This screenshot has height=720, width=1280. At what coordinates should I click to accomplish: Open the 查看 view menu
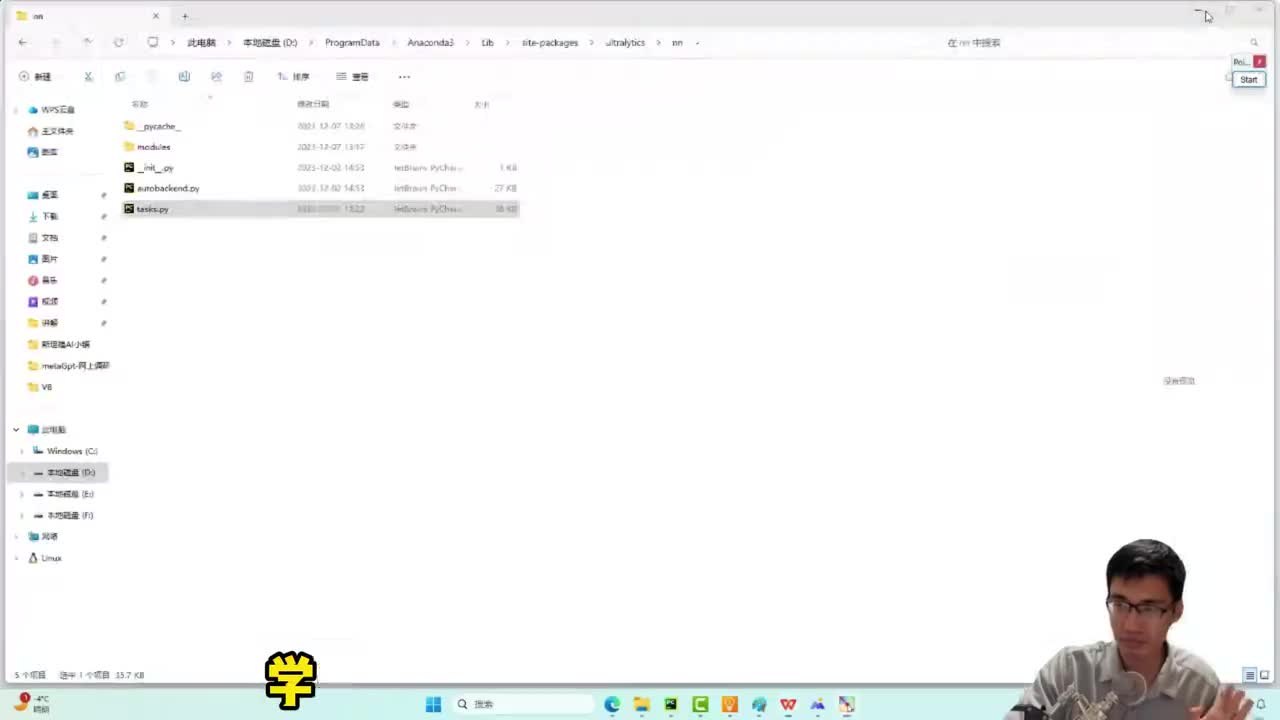point(353,76)
